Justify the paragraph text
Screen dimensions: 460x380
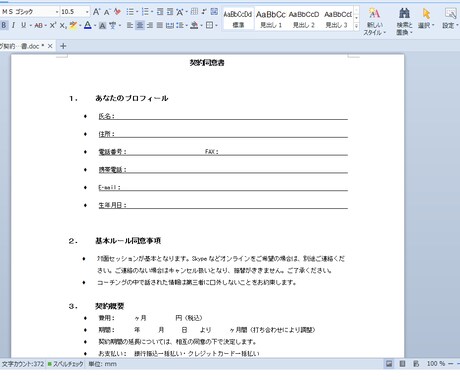coord(160,25)
